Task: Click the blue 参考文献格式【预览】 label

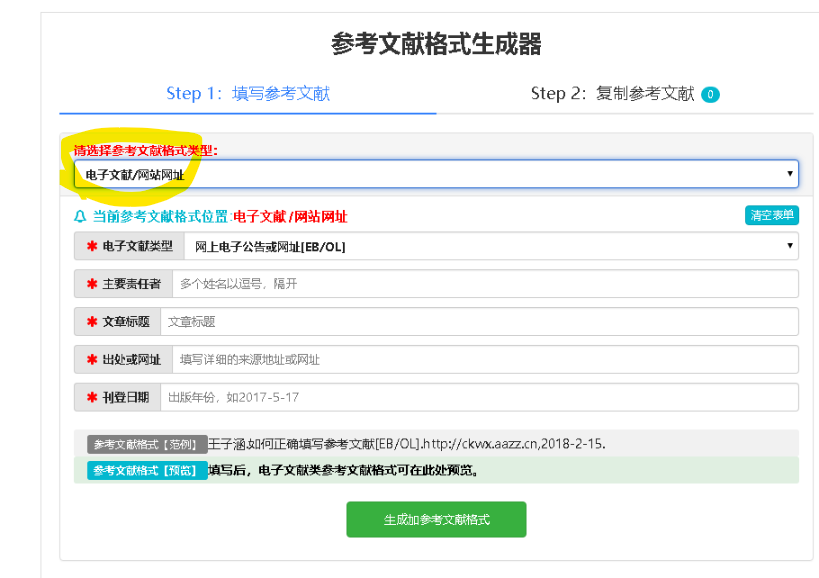Action: [x=147, y=470]
